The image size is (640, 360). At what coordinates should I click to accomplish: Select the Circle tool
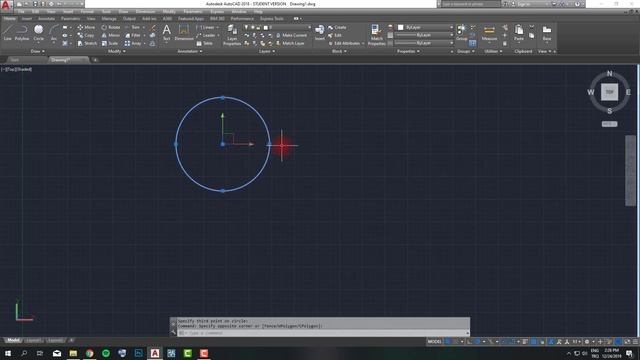38,32
